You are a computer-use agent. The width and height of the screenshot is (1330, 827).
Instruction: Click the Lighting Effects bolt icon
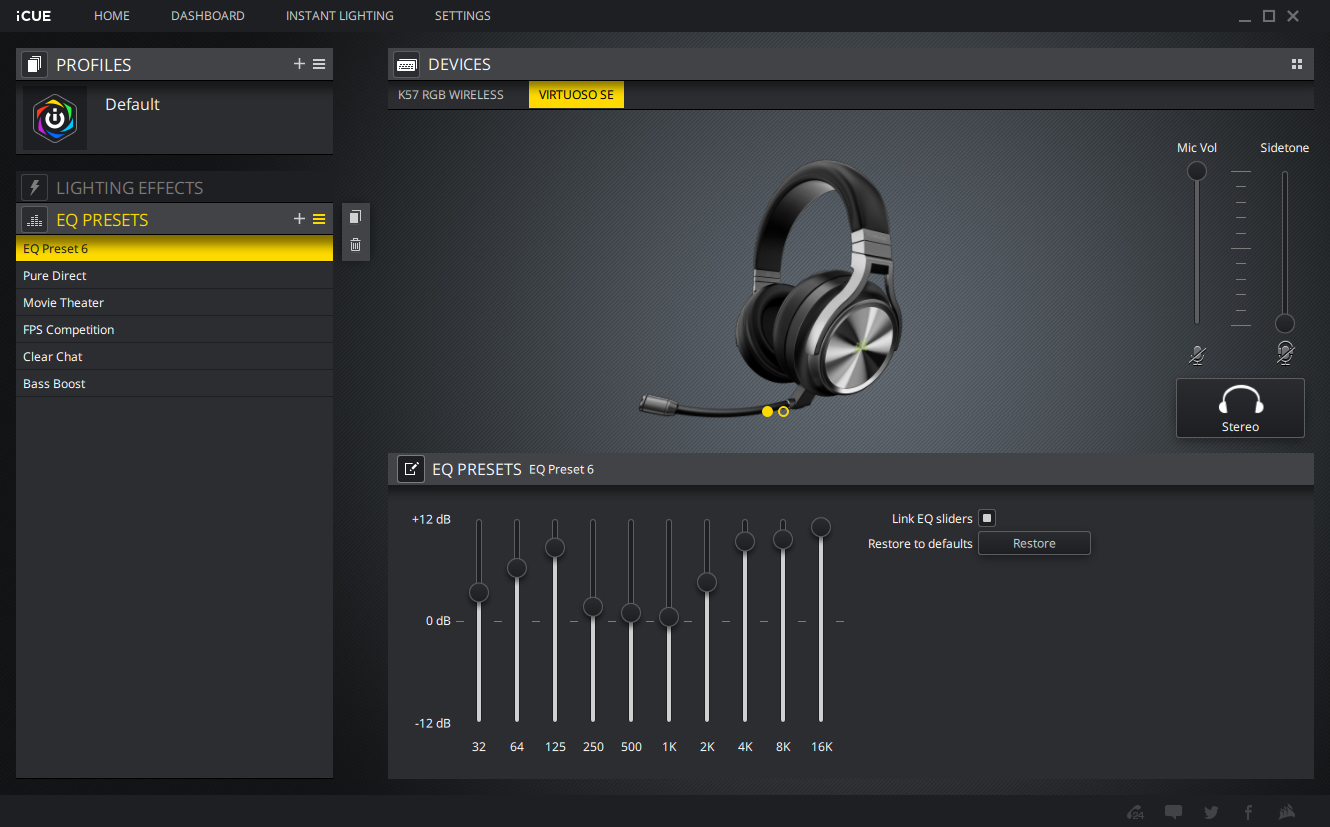pos(34,187)
